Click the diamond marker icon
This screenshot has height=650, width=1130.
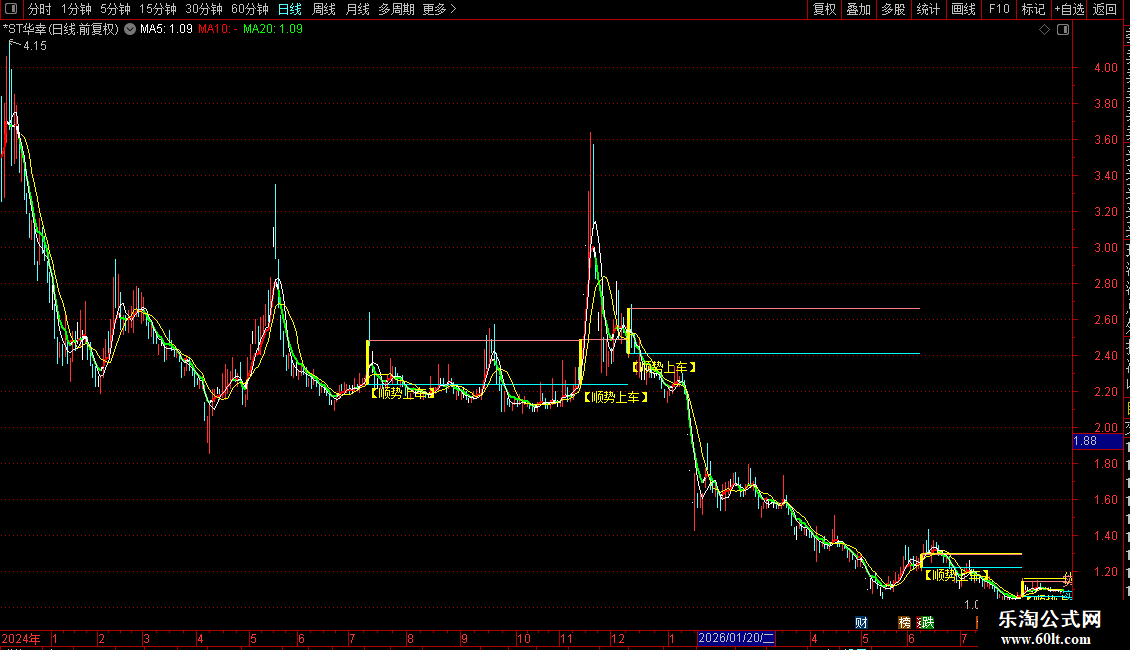[x=1044, y=30]
